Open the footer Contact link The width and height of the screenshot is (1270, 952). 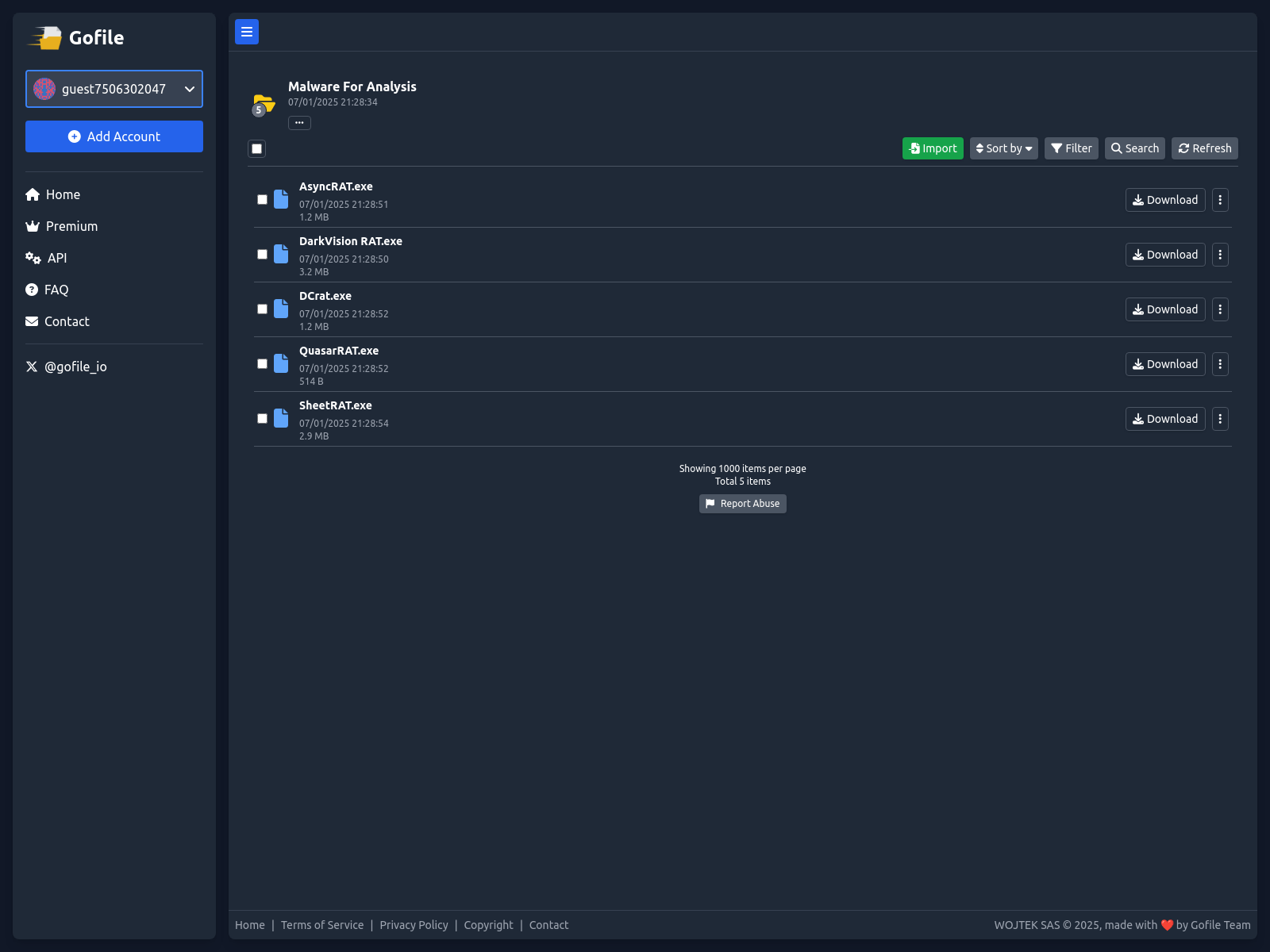click(548, 925)
